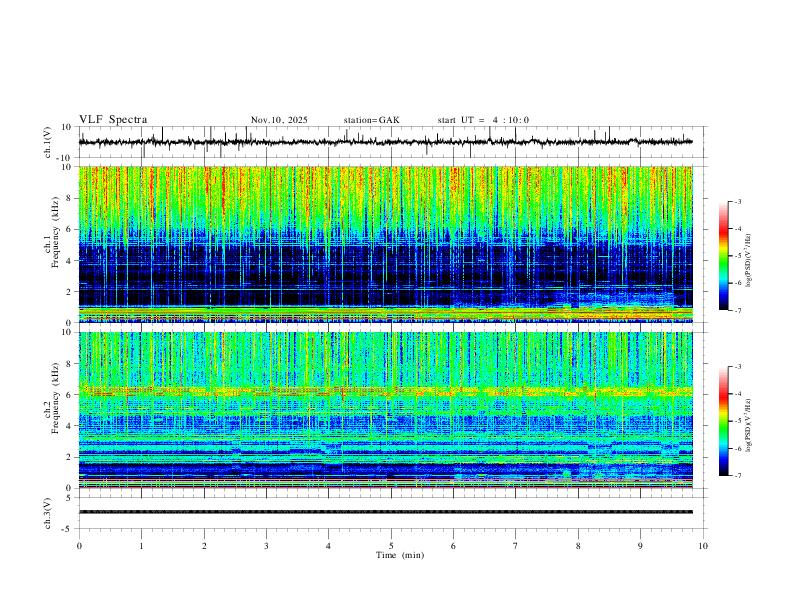Click the "-7" tick on ch.1 colorbar
This screenshot has width=792, height=612.
click(737, 311)
